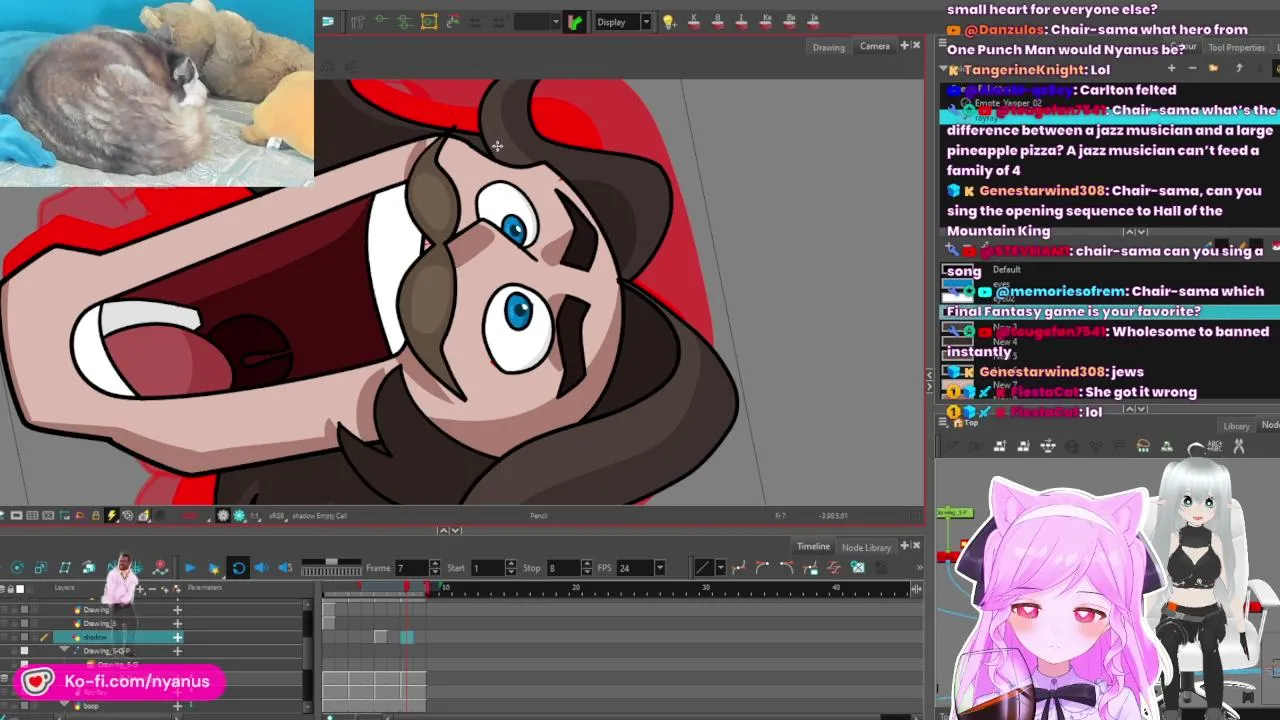The image size is (1280, 720).
Task: Click the grid icon in camera view status bar
Action: (32, 516)
